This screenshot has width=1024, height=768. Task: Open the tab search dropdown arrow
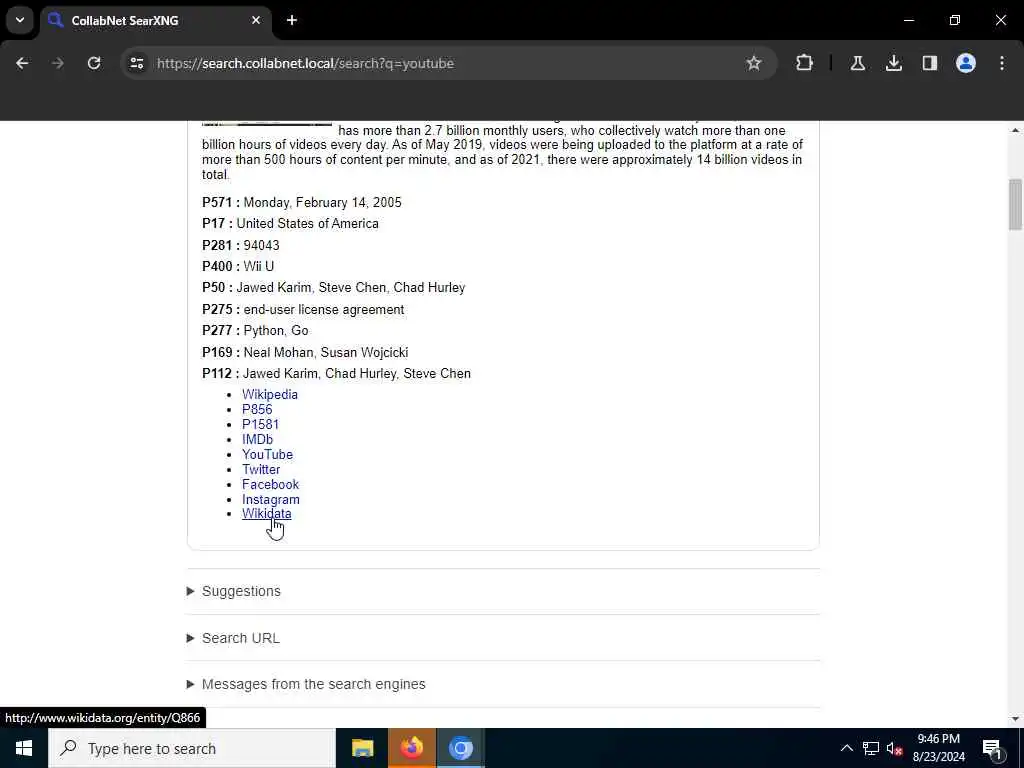tap(20, 20)
